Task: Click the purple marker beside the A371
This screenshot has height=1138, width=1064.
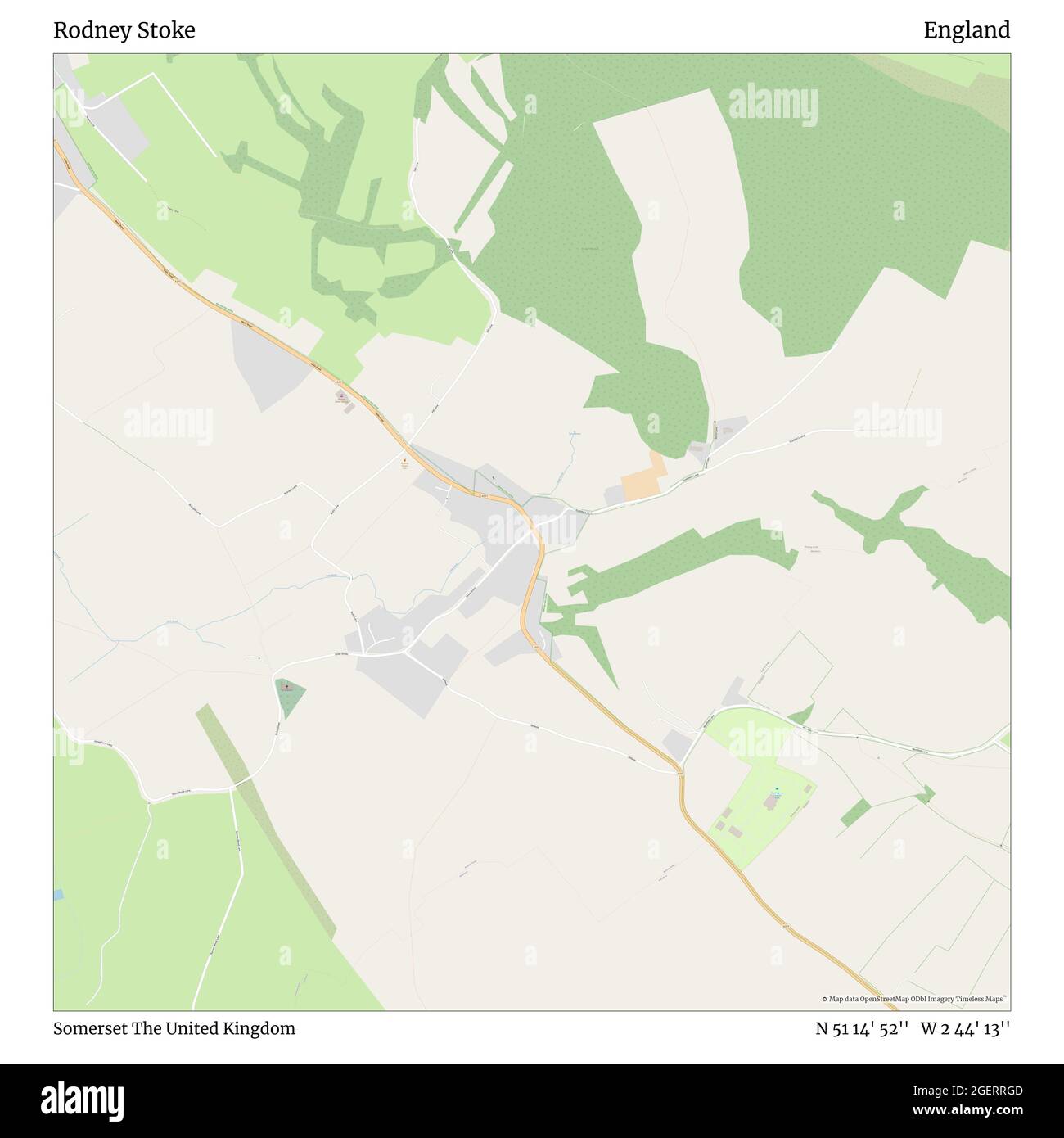Action: pos(342,395)
